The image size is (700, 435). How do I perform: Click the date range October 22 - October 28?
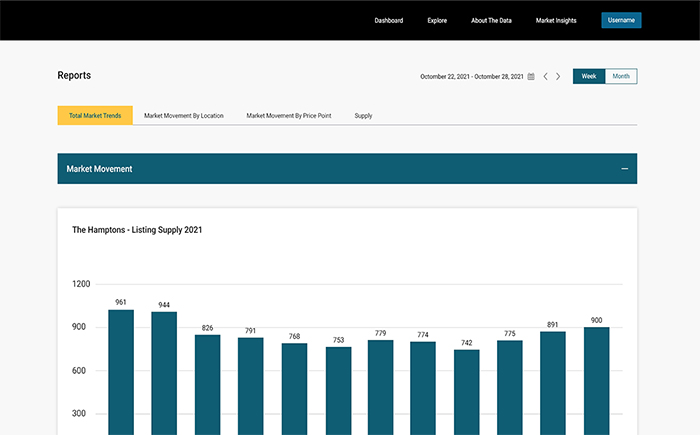point(472,76)
